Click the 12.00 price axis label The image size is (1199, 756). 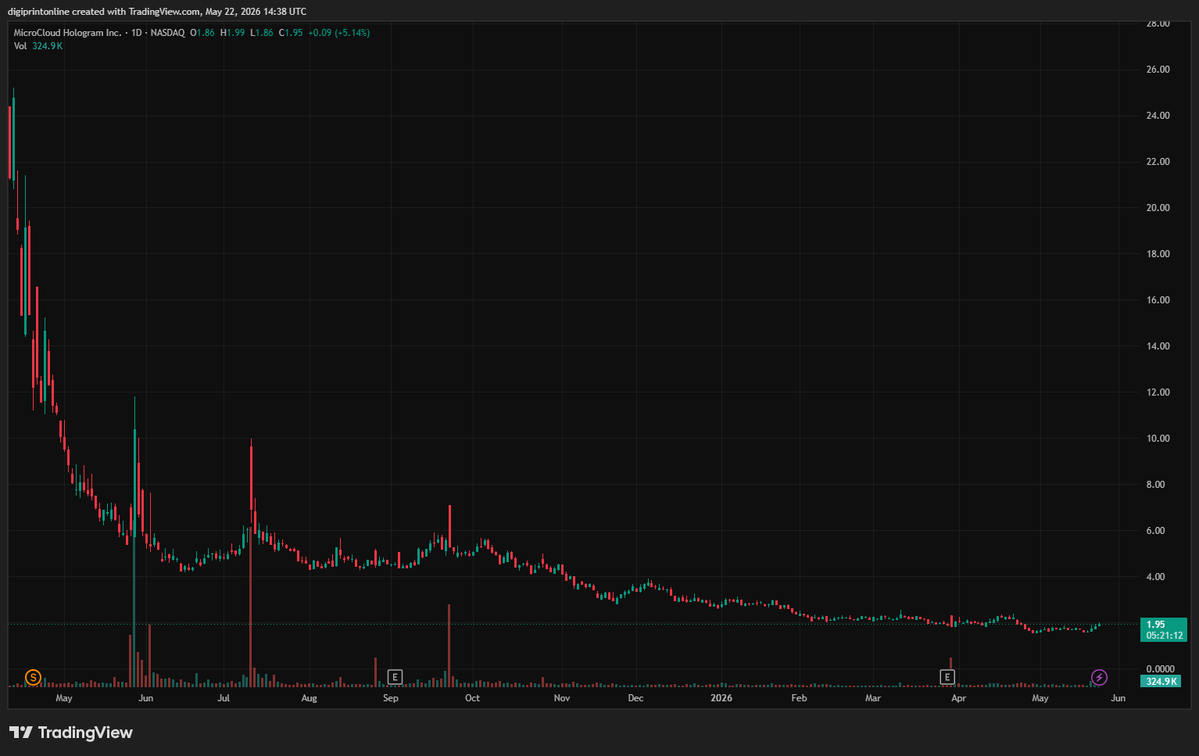[1158, 392]
